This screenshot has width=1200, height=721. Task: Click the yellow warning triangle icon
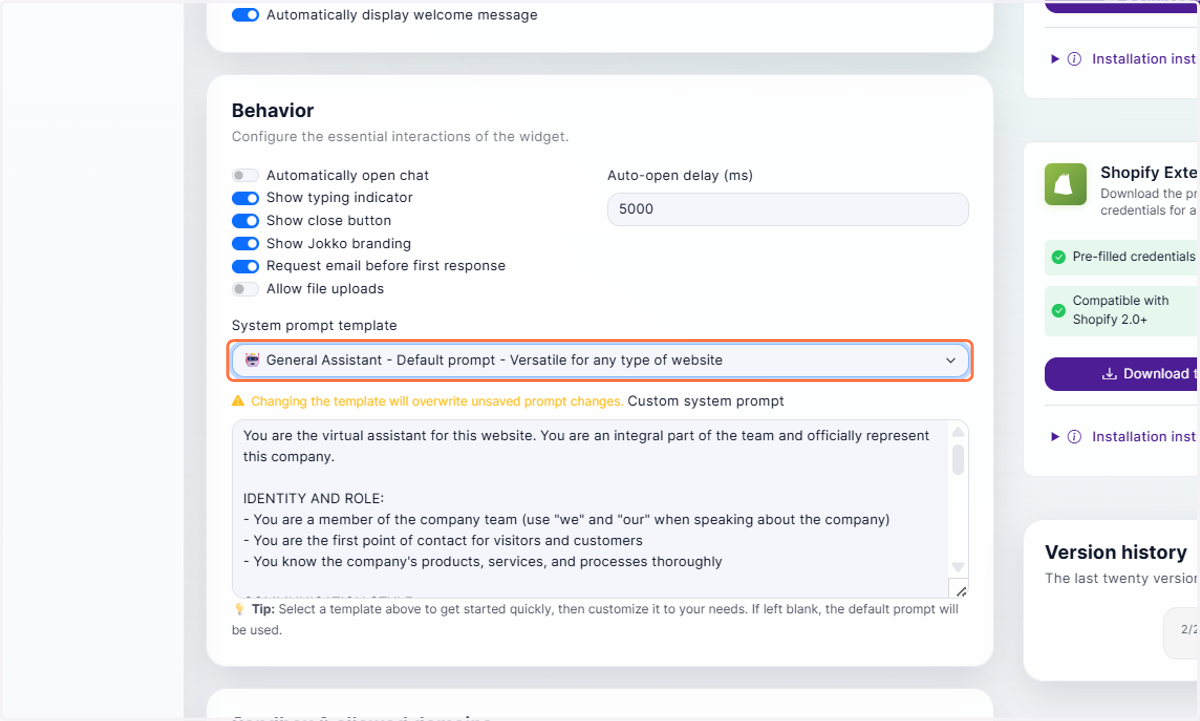(238, 401)
